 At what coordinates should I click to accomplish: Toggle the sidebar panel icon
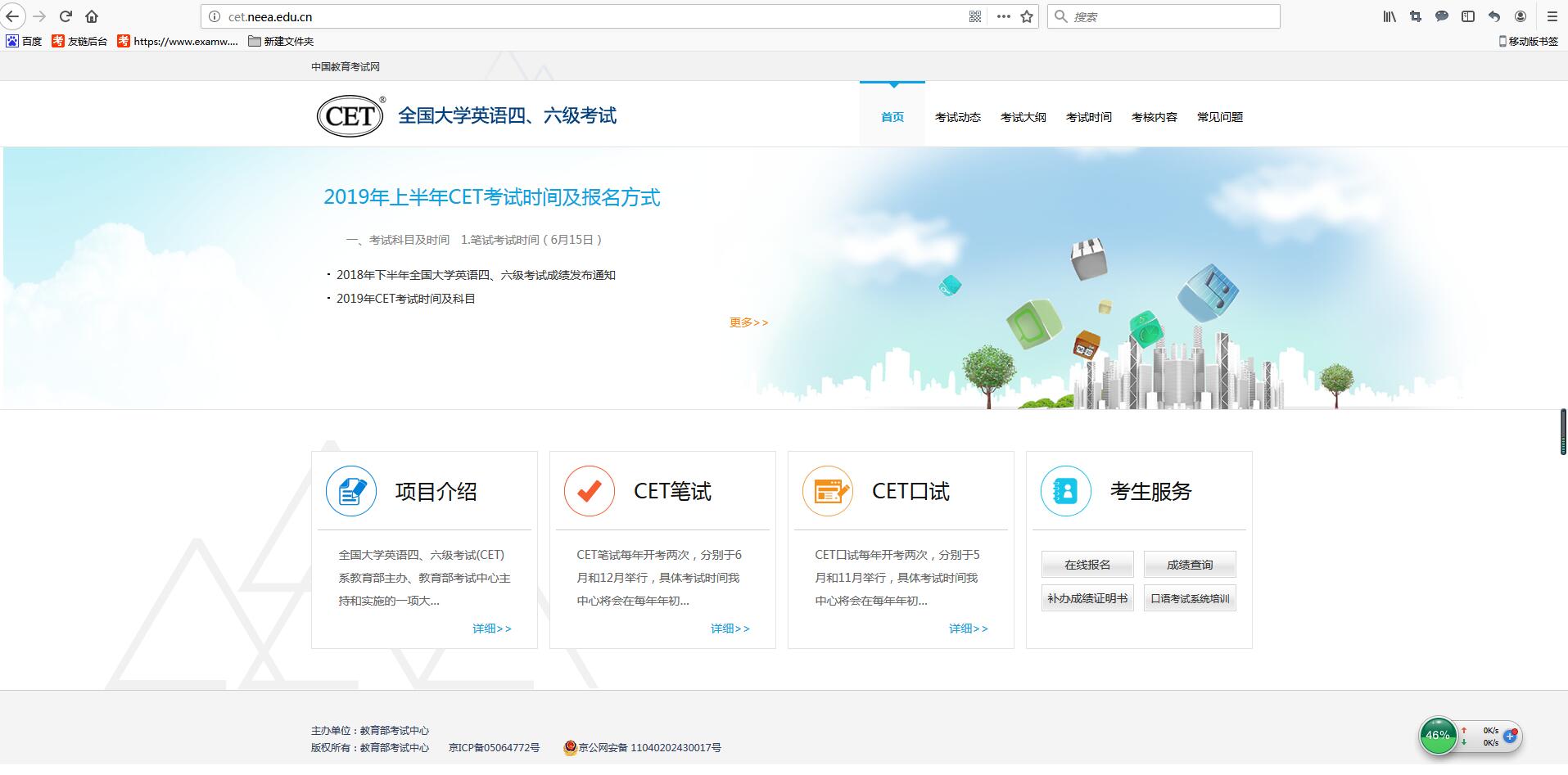1468,16
